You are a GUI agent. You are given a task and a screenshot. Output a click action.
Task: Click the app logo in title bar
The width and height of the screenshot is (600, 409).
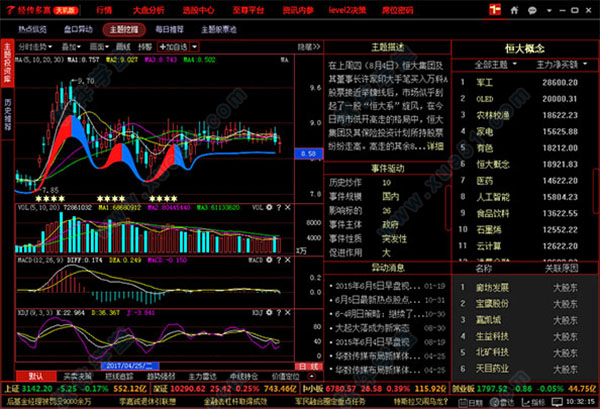pyautogui.click(x=11, y=9)
